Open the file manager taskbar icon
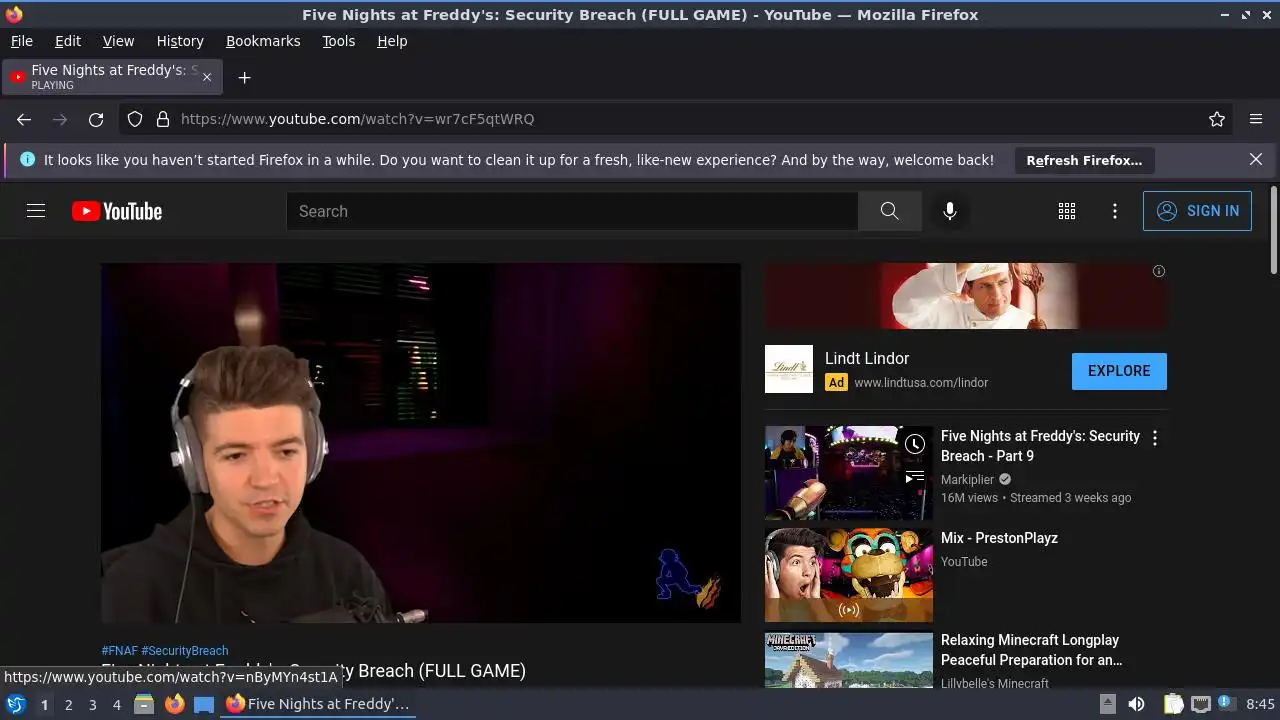Screen dimensions: 1280x720 (144, 704)
